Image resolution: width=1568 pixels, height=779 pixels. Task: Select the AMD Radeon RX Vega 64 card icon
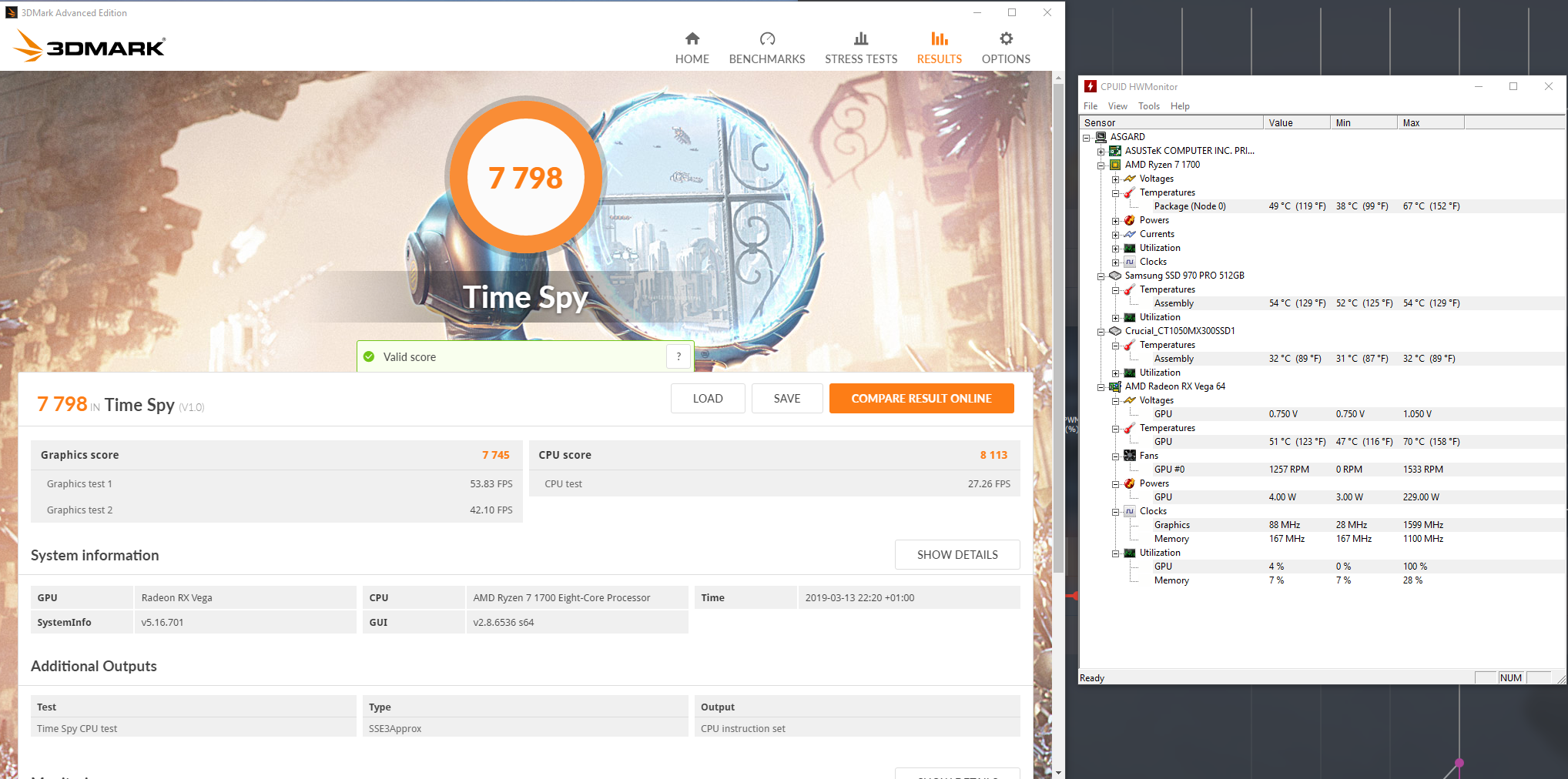click(1115, 386)
